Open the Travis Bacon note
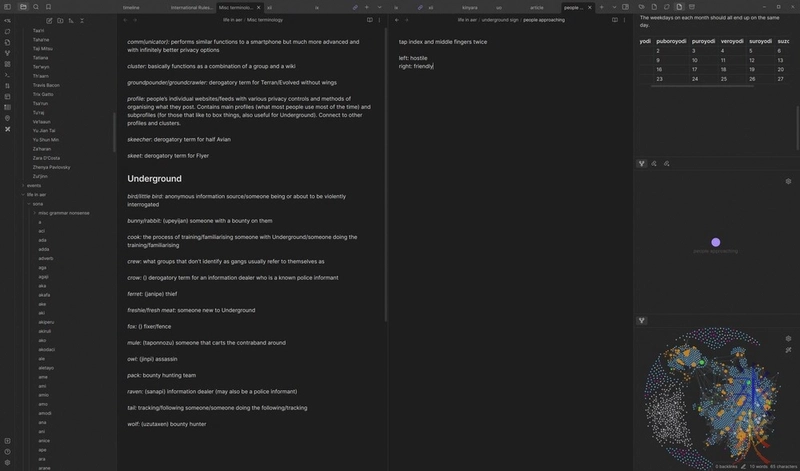 46,85
